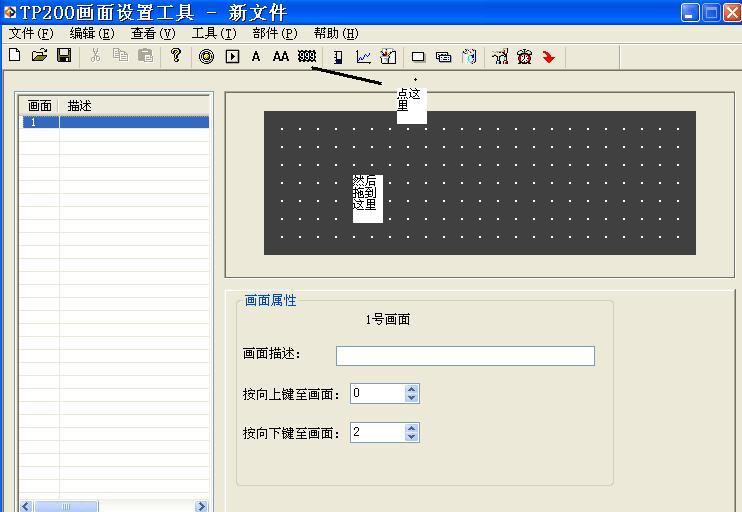Viewport: 742px width, 512px height.
Task: Click the question mark help icon
Action: pos(176,56)
